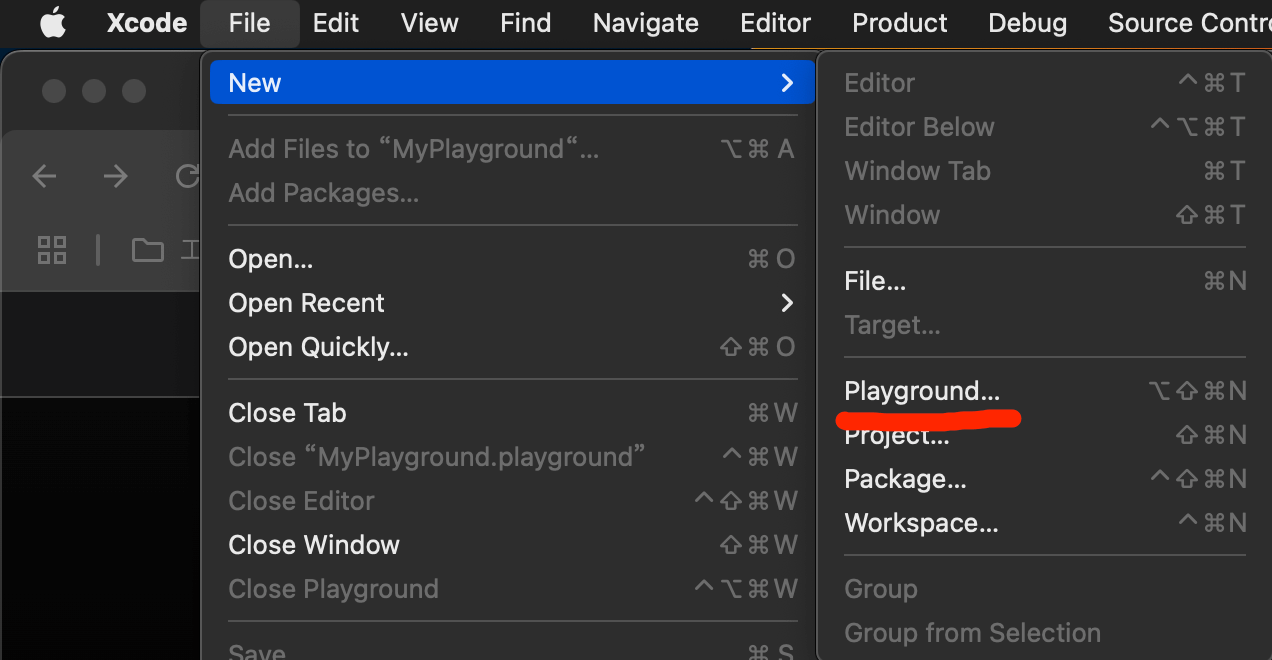Select Close Tab

(x=287, y=412)
